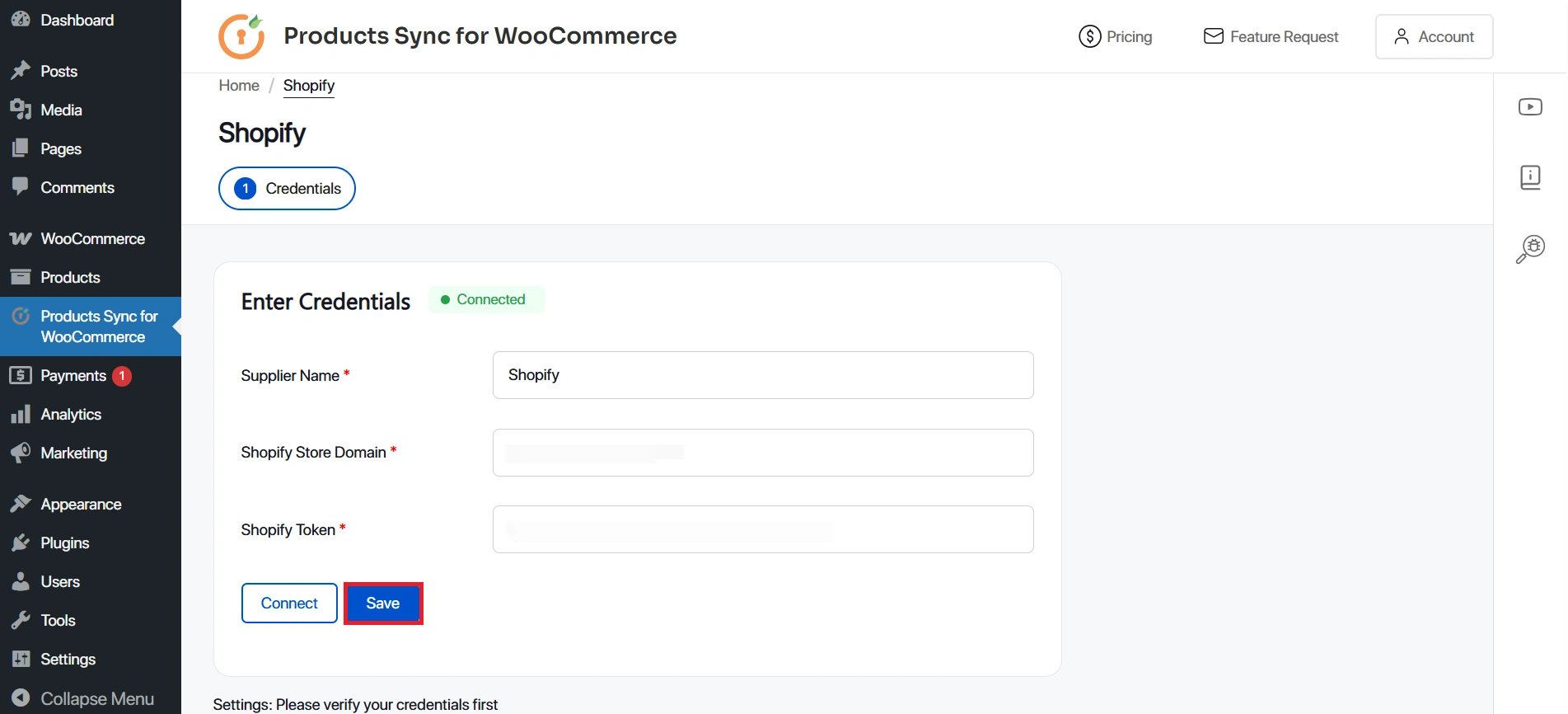Click the Posts pushpin icon
The width and height of the screenshot is (1568, 714).
pos(21,71)
